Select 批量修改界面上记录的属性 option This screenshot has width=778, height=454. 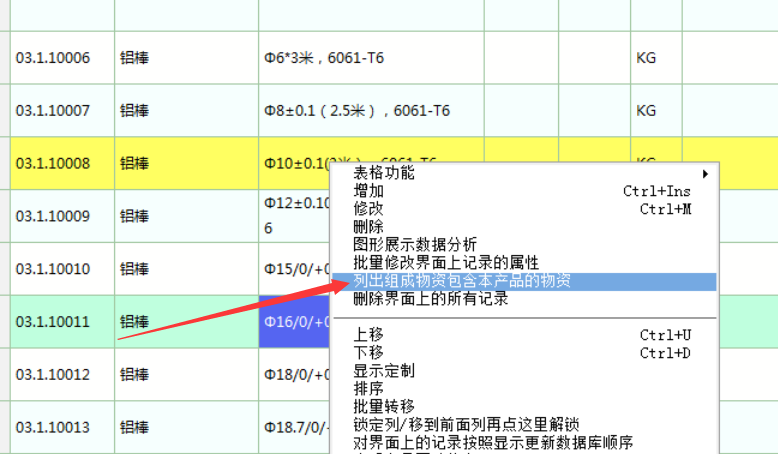(x=446, y=263)
